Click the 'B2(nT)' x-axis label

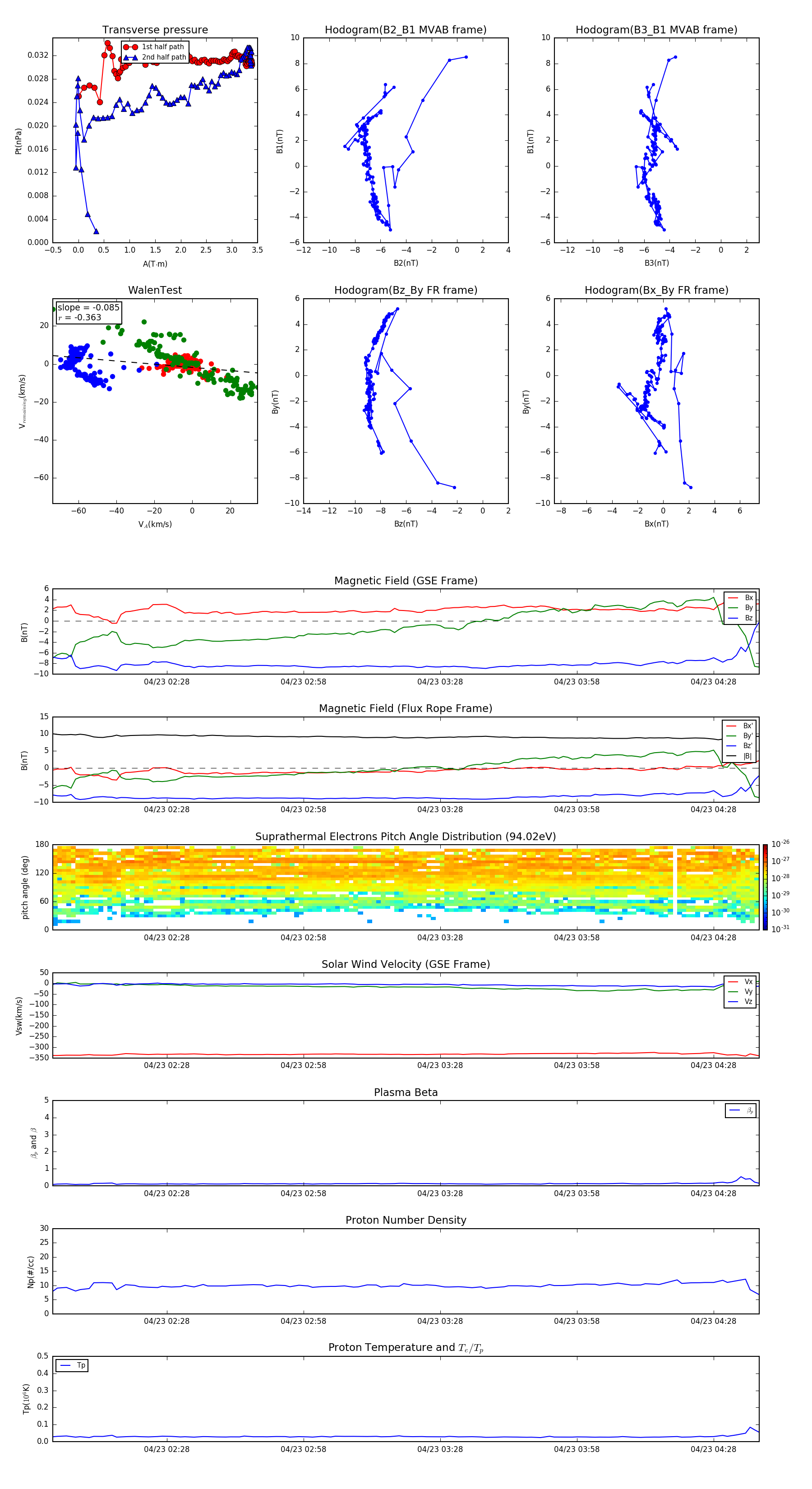[406, 263]
